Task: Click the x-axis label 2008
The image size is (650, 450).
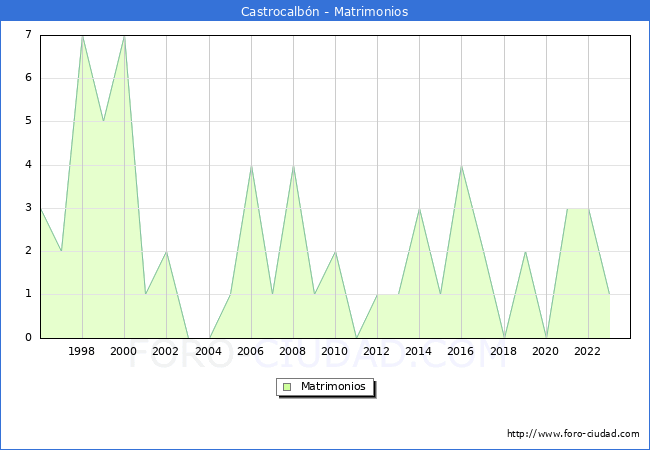Action: pos(293,351)
